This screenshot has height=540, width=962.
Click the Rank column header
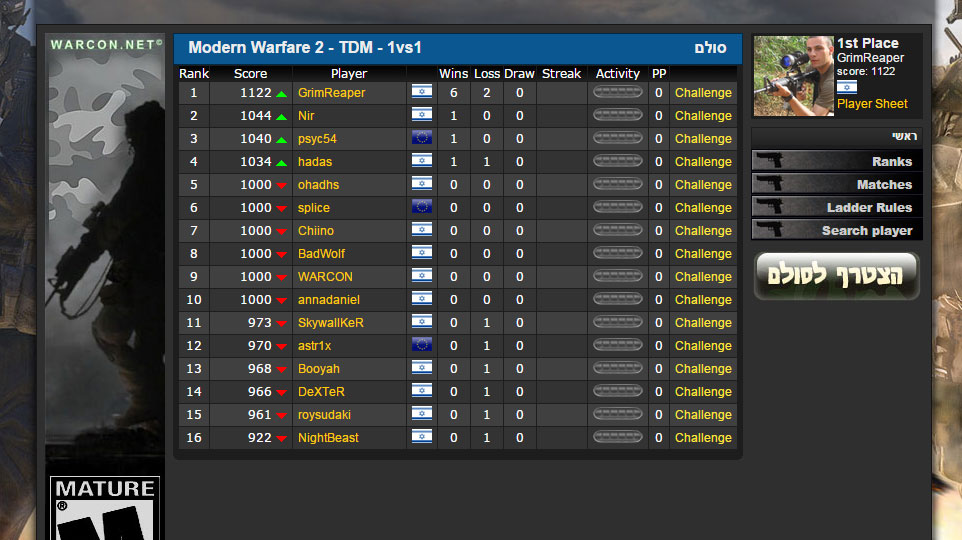[194, 74]
